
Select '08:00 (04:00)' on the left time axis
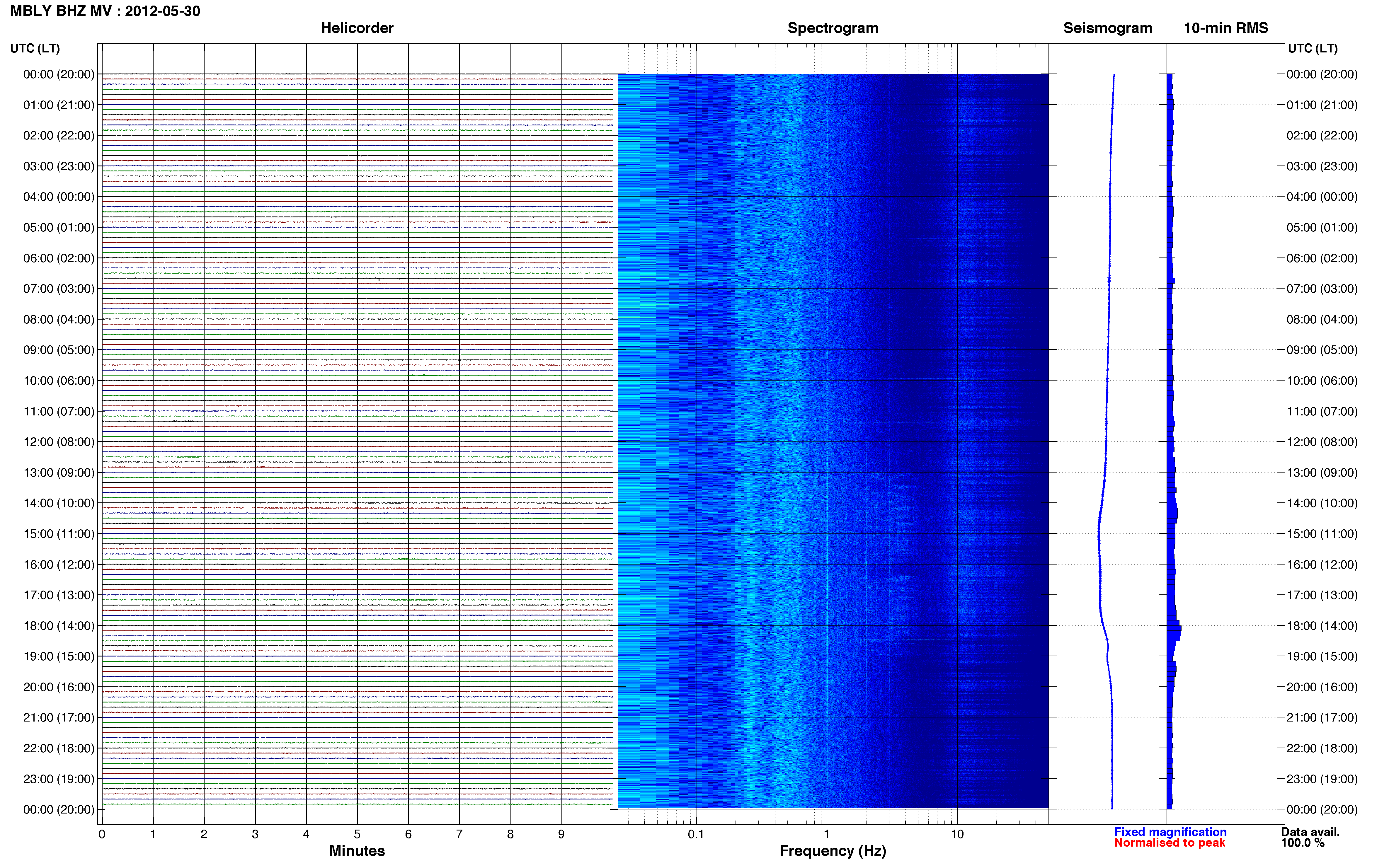pos(59,319)
